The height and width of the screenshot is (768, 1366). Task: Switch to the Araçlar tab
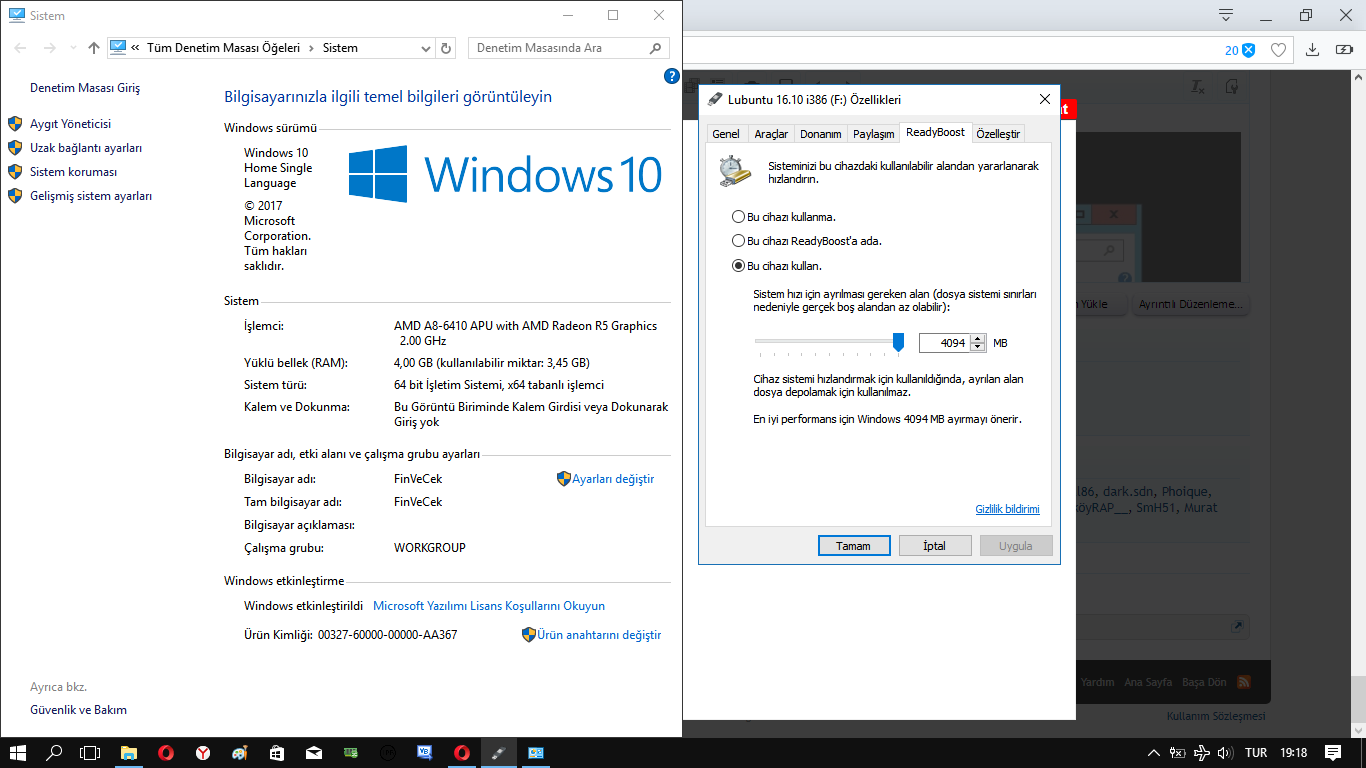(771, 134)
